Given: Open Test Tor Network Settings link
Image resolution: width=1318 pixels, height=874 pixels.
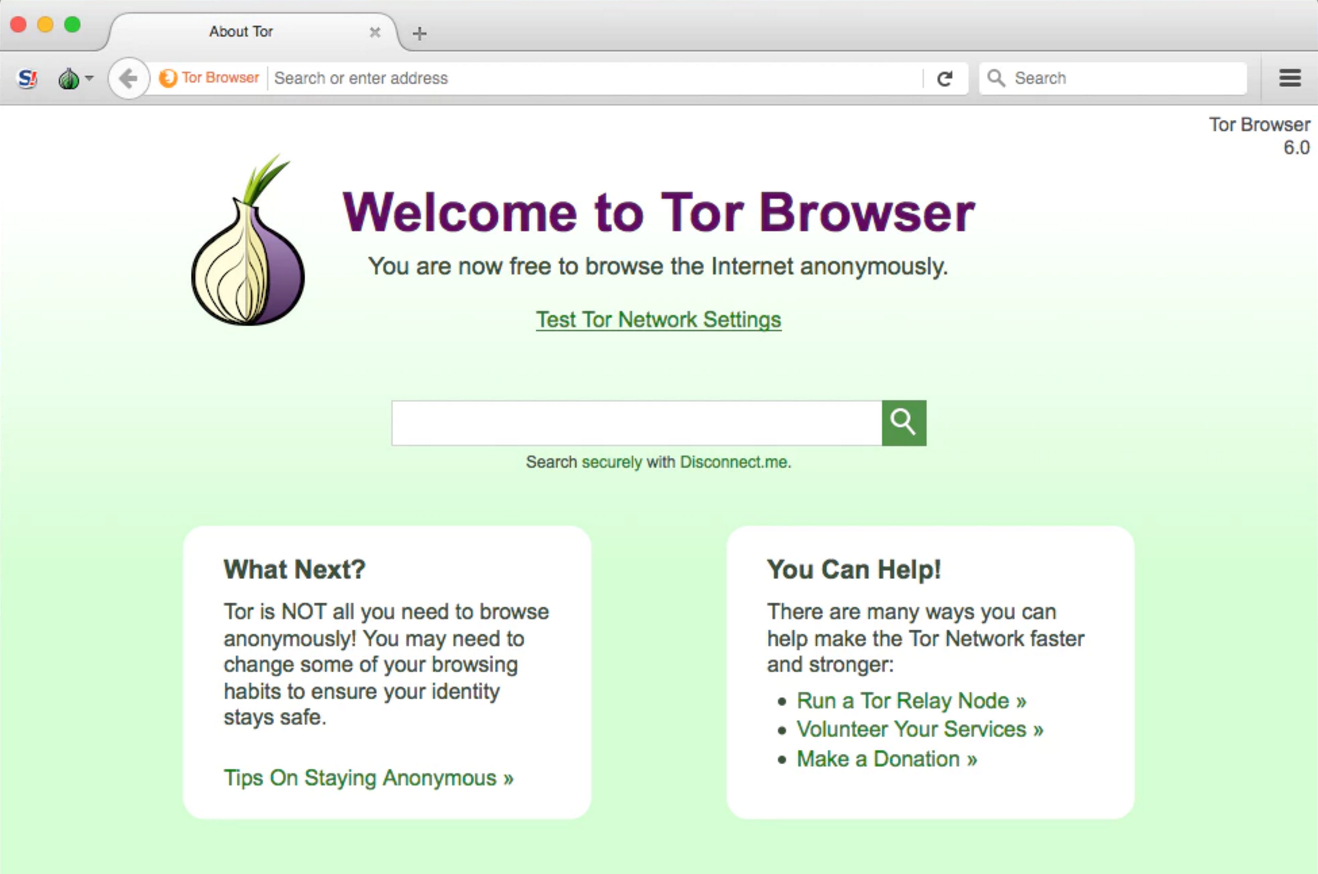Looking at the screenshot, I should click(x=658, y=320).
